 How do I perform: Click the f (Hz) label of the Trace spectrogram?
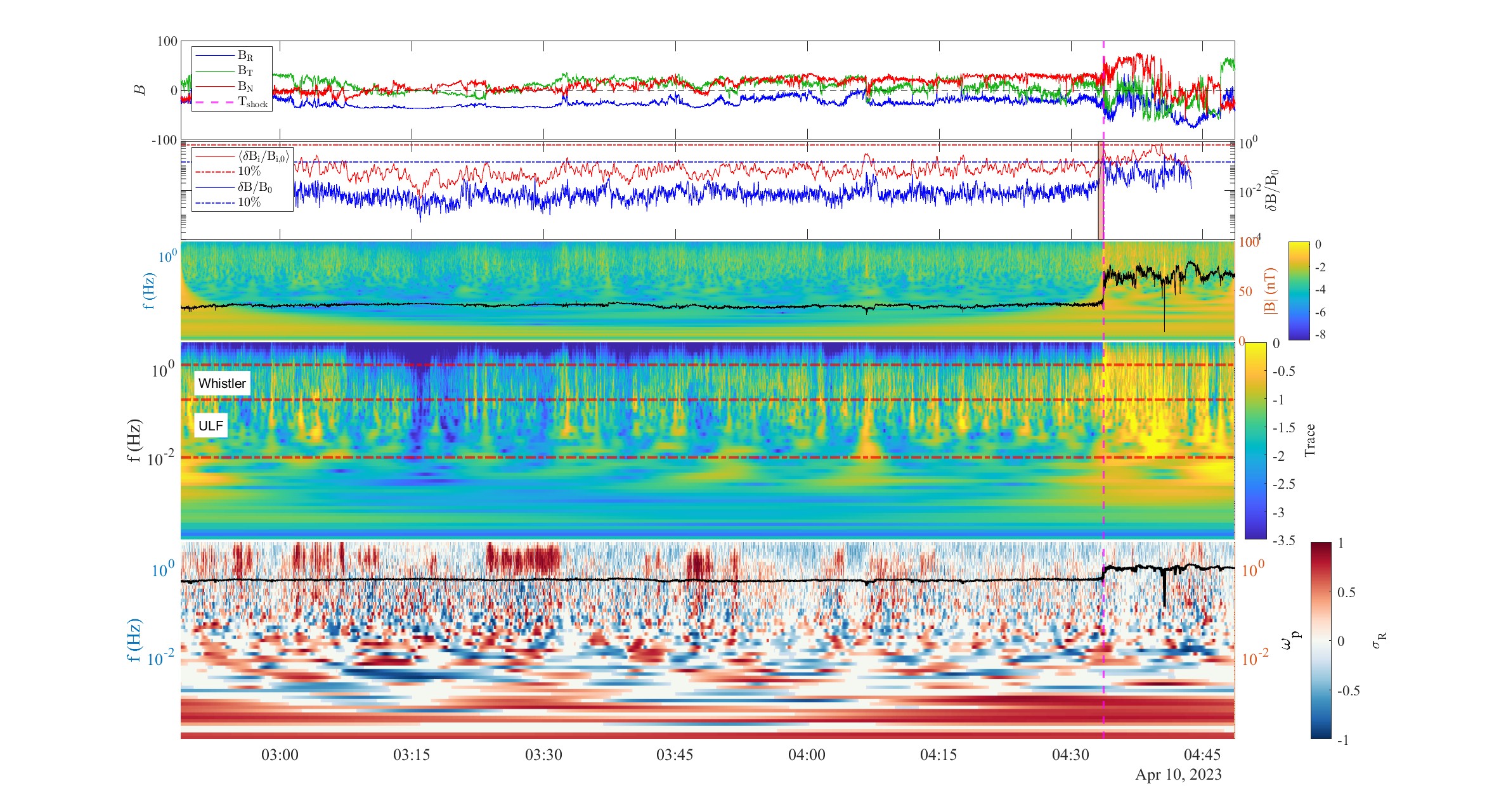pyautogui.click(x=134, y=441)
